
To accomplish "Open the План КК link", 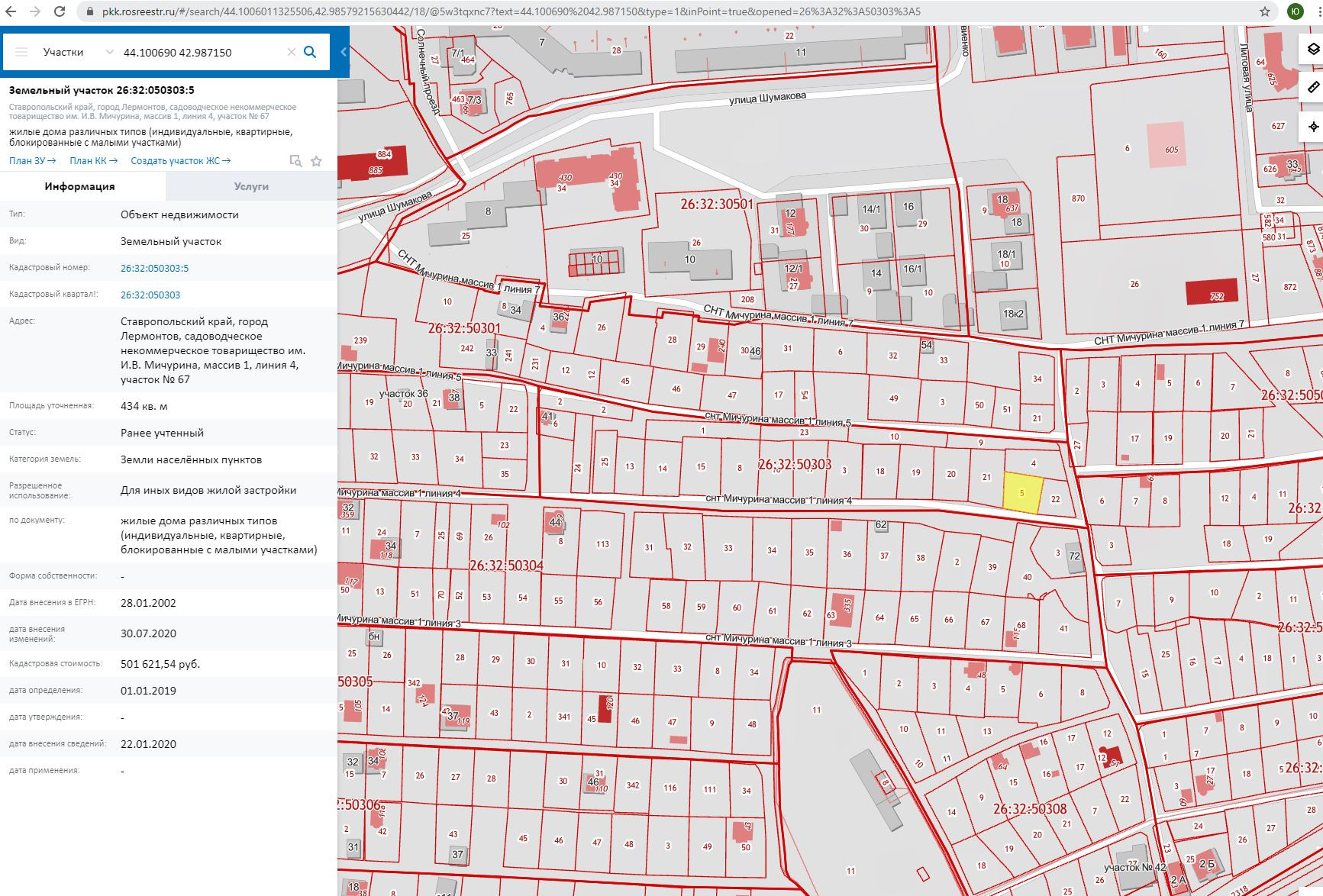I will point(93,161).
